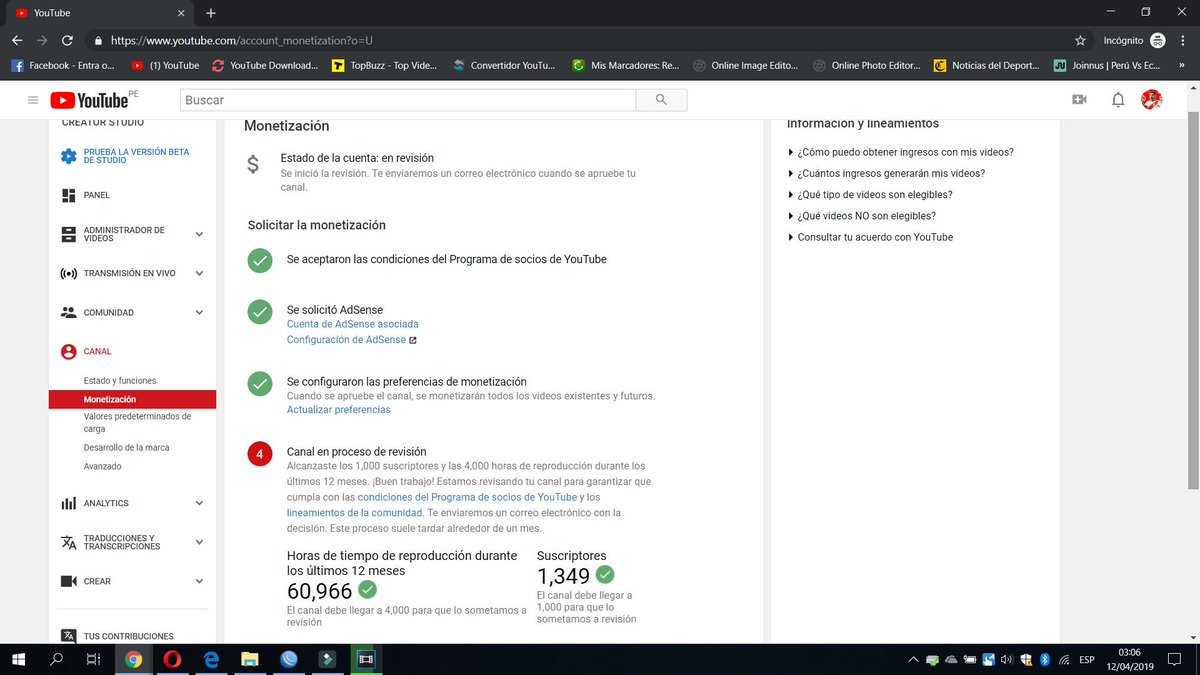Open File Explorer from taskbar
Viewport: 1200px width, 675px height.
pos(250,659)
